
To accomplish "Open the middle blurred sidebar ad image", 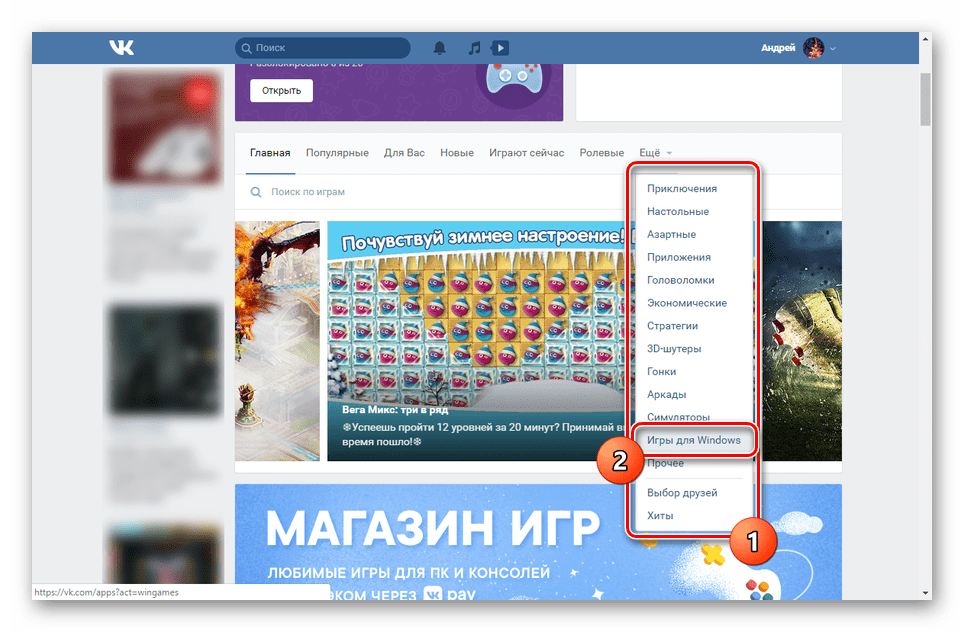I will click(x=165, y=359).
